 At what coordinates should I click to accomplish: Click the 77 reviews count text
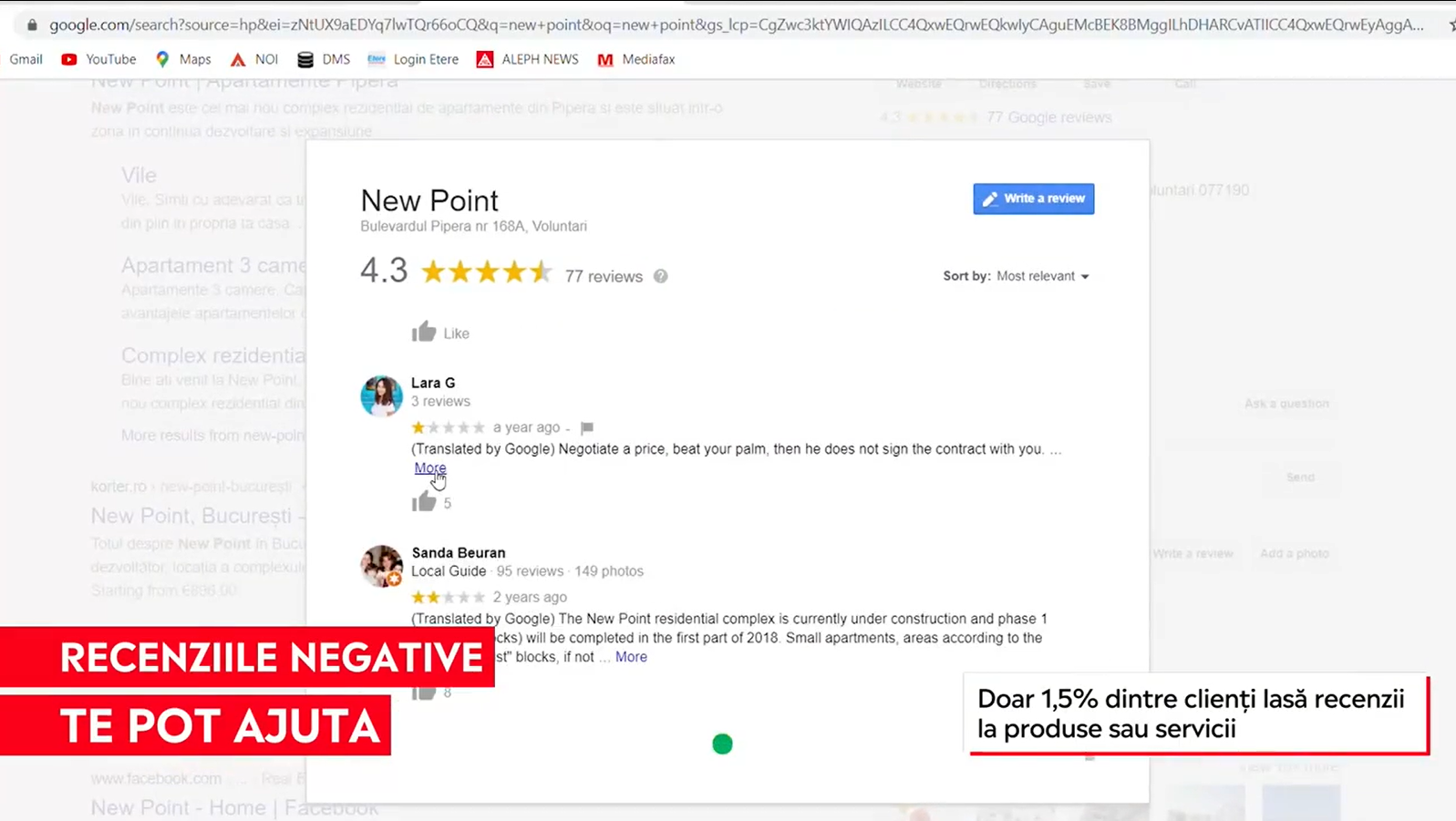(604, 276)
